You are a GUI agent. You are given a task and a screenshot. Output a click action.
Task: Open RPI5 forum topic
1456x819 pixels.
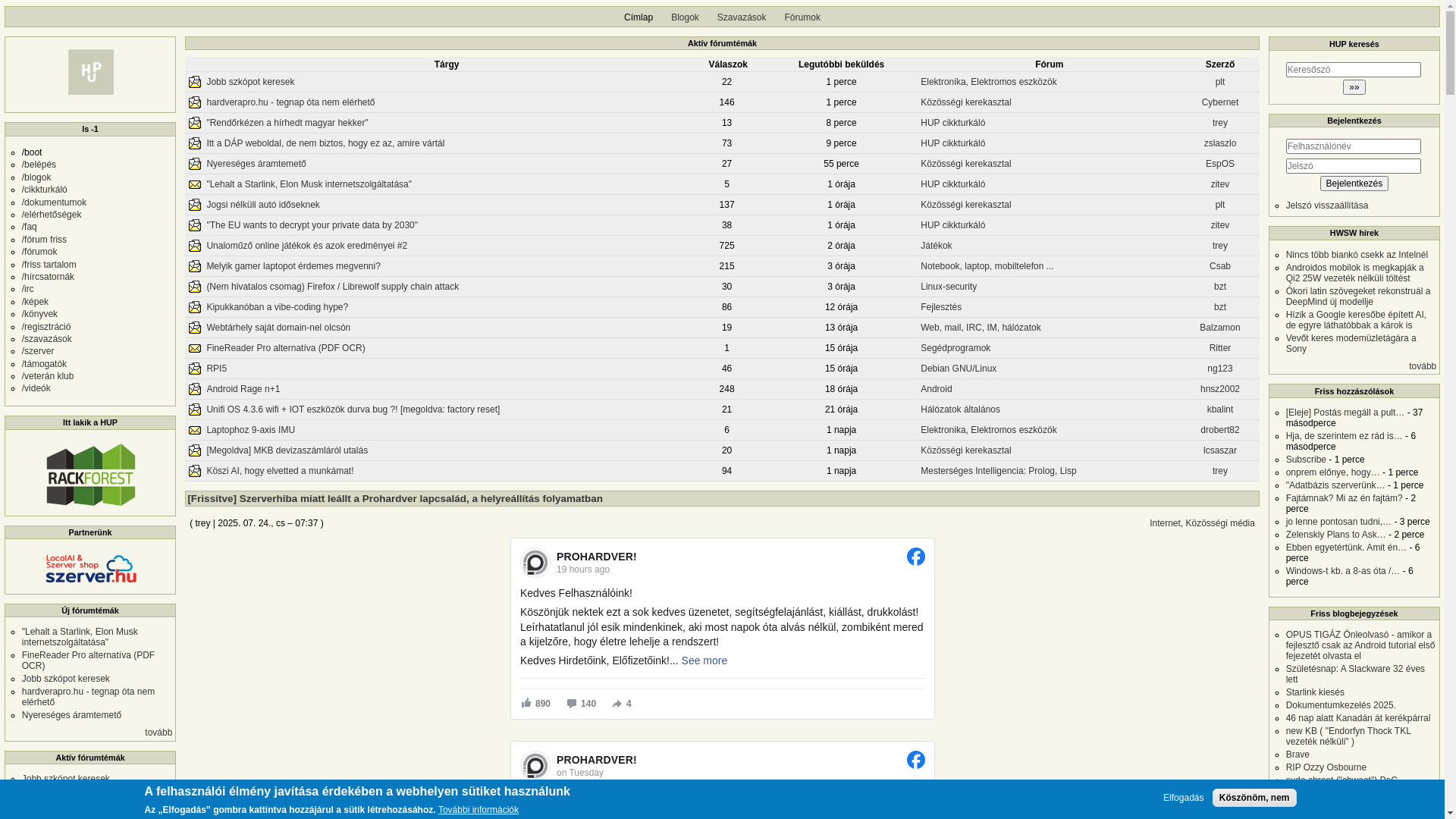coord(216,369)
